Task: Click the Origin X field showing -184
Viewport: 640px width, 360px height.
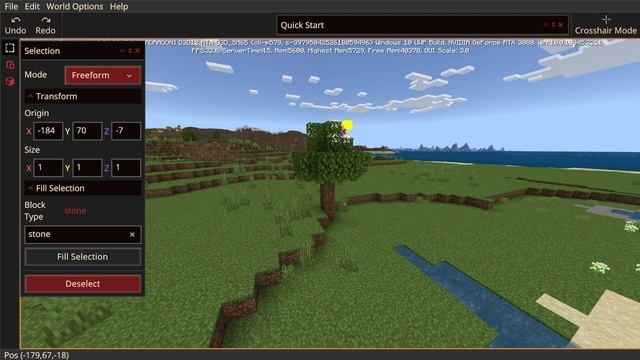Action: (x=48, y=131)
